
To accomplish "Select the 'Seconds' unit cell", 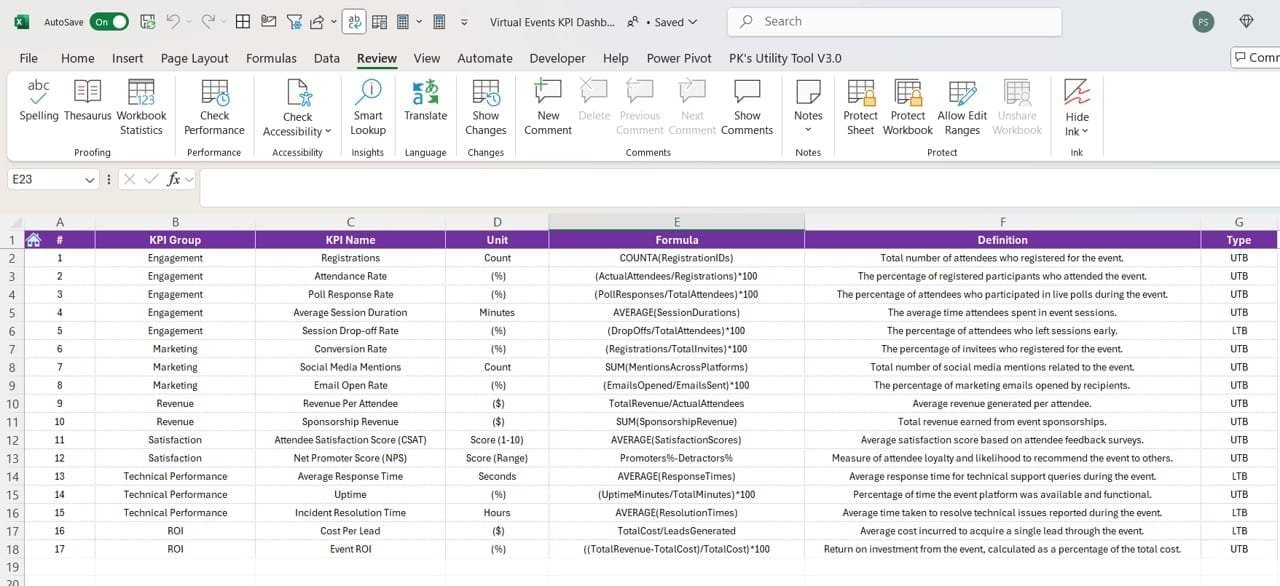I will 497,476.
